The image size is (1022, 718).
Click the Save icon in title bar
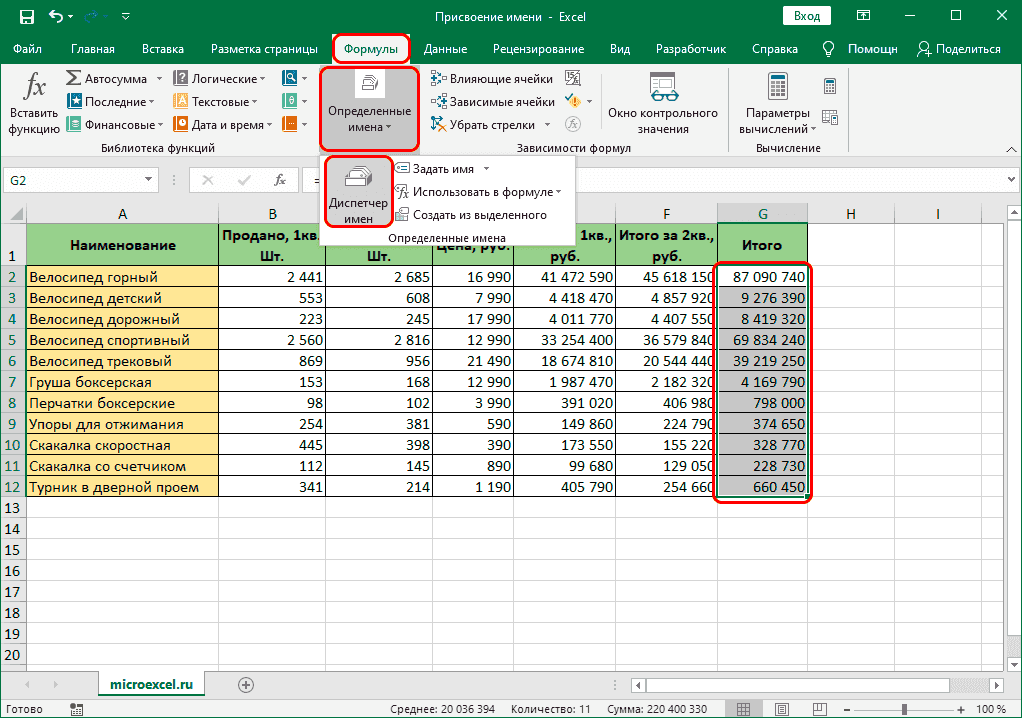tap(26, 17)
